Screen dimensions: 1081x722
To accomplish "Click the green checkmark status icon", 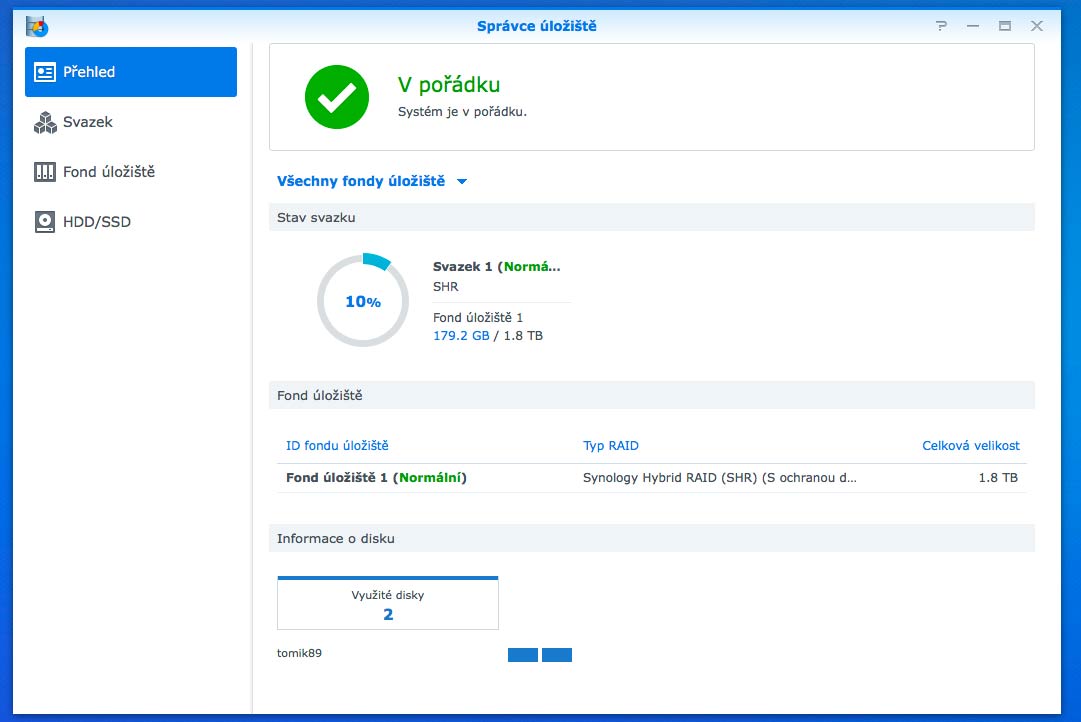I will [x=336, y=97].
